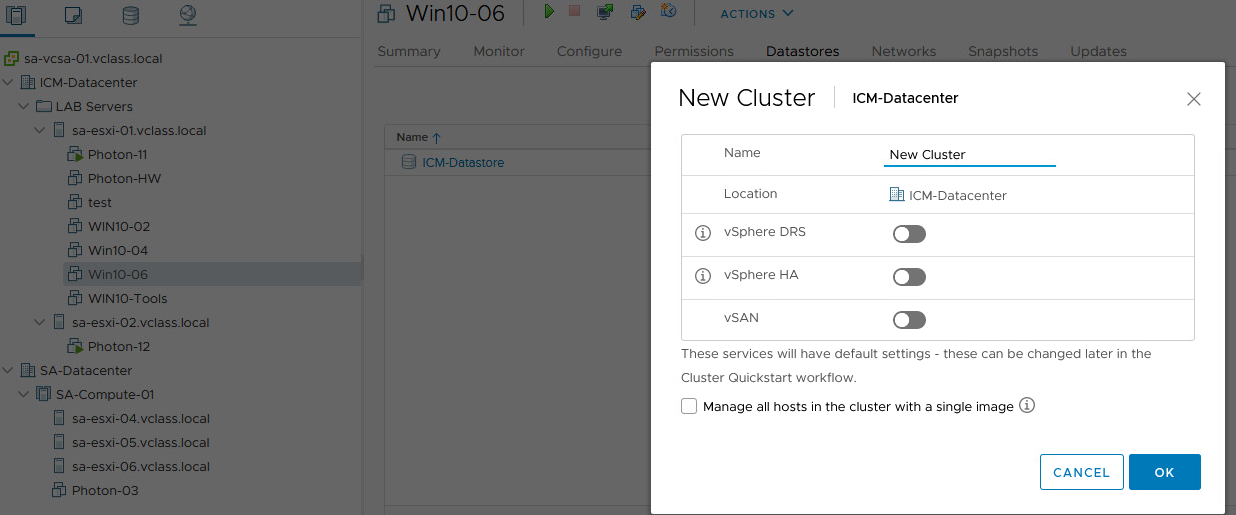Click the ICM-Datastore datastore icon
The width and height of the screenshot is (1236, 515).
408,162
